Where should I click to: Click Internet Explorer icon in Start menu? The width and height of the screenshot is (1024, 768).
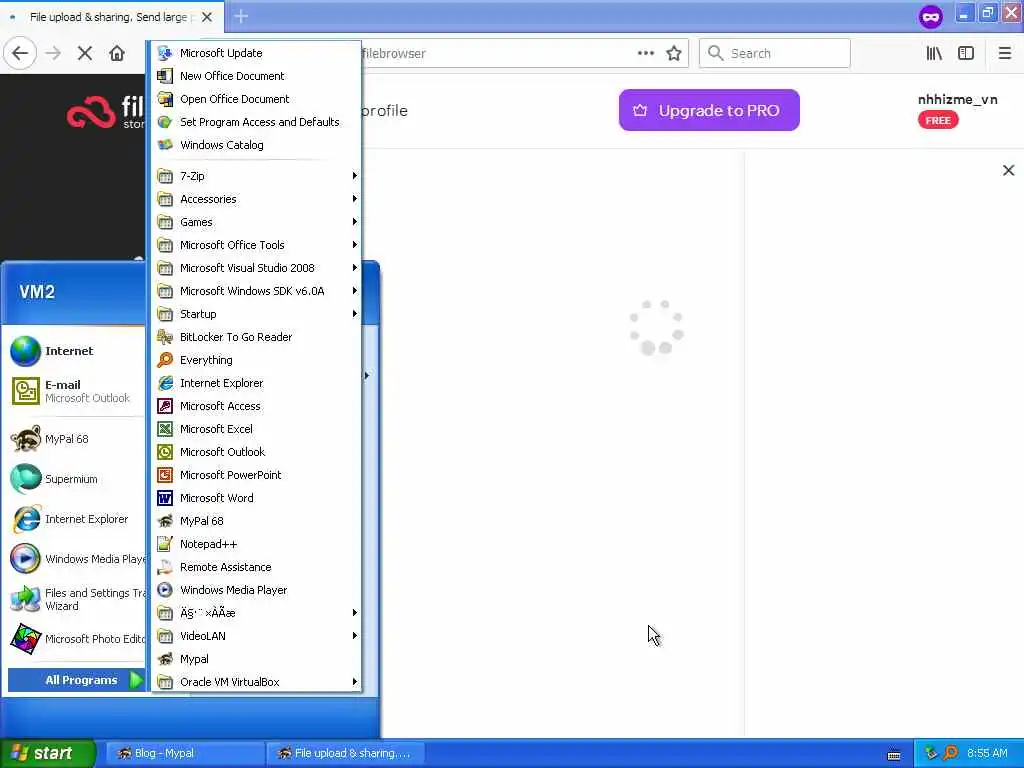click(25, 519)
